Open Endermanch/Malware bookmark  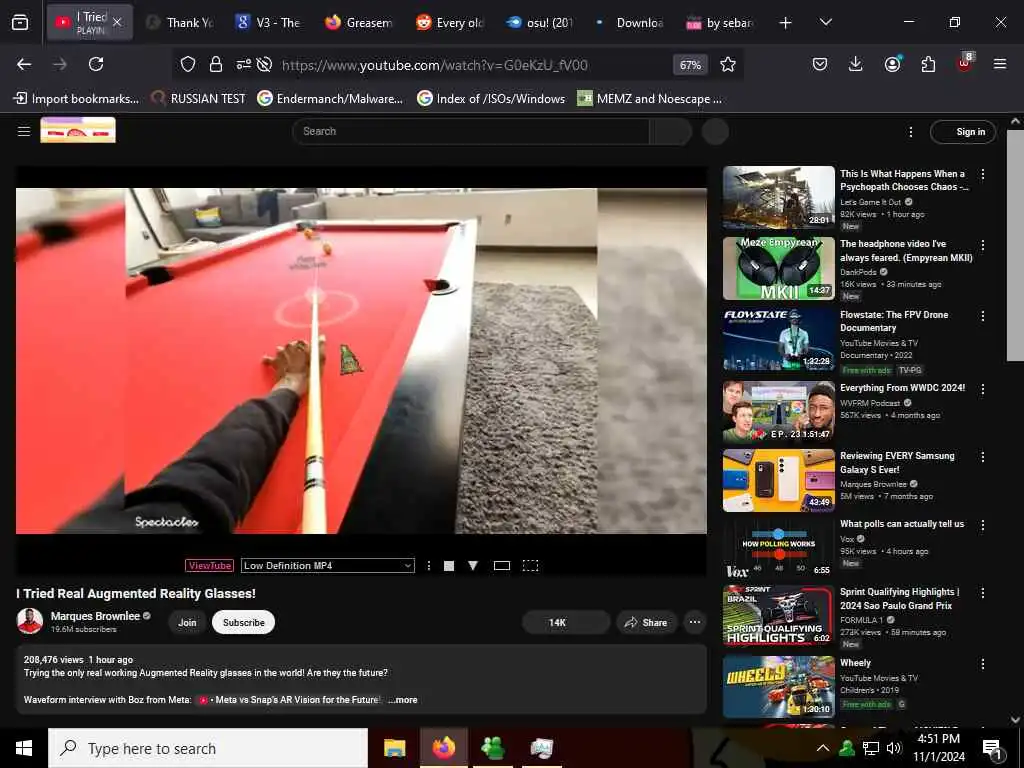330,99
